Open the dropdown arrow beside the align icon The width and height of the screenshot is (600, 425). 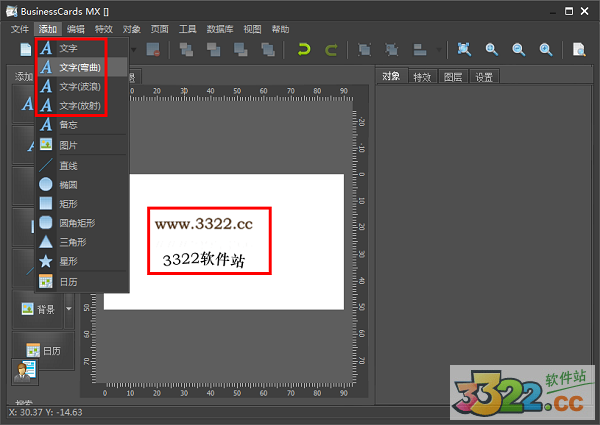439,50
